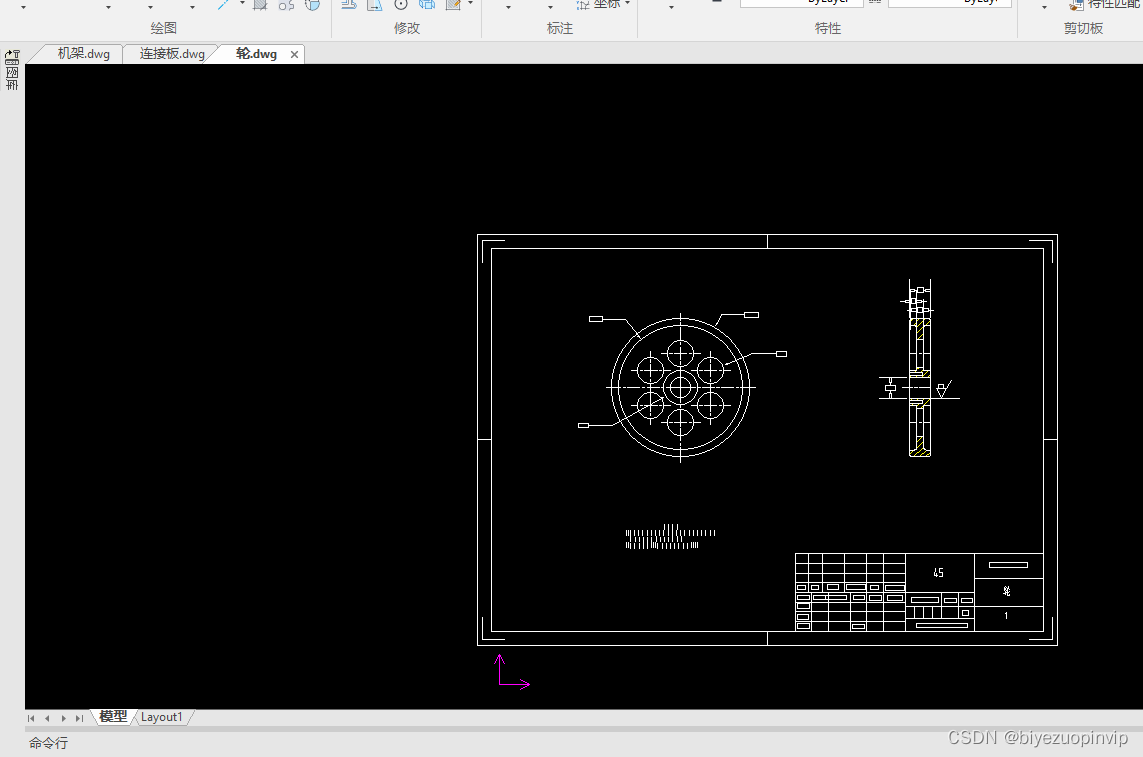This screenshot has height=757, width=1143.
Task: Open the first ByLayer combo box in 特性
Action: coord(802,3)
